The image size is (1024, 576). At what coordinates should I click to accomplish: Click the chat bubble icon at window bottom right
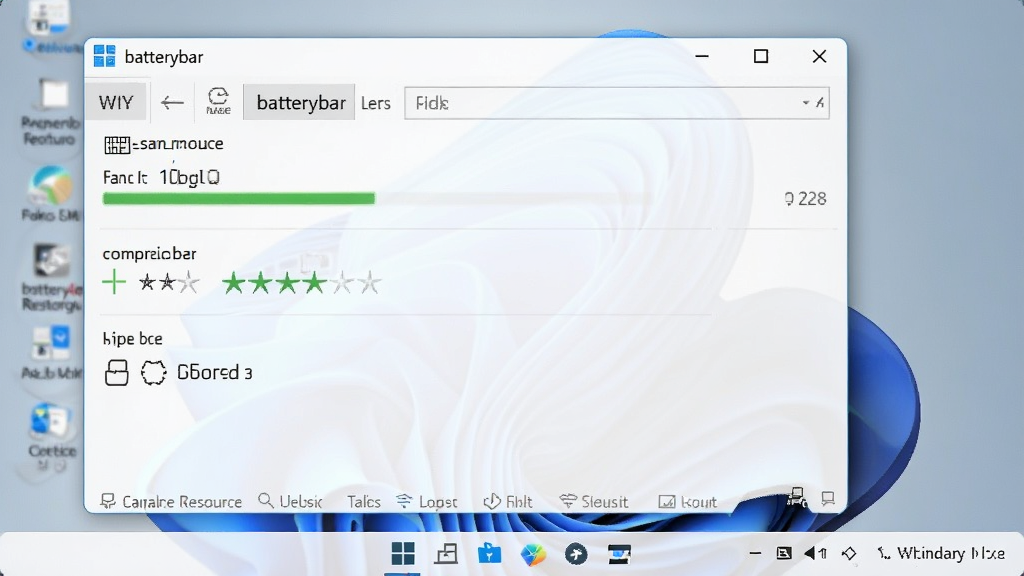click(x=828, y=499)
